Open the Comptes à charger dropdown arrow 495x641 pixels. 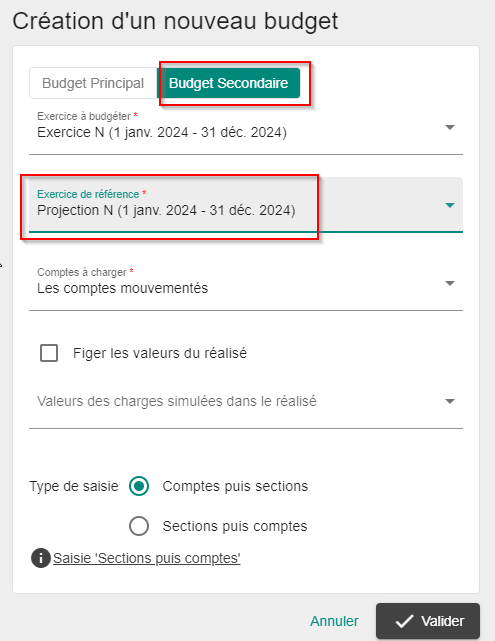[450, 283]
